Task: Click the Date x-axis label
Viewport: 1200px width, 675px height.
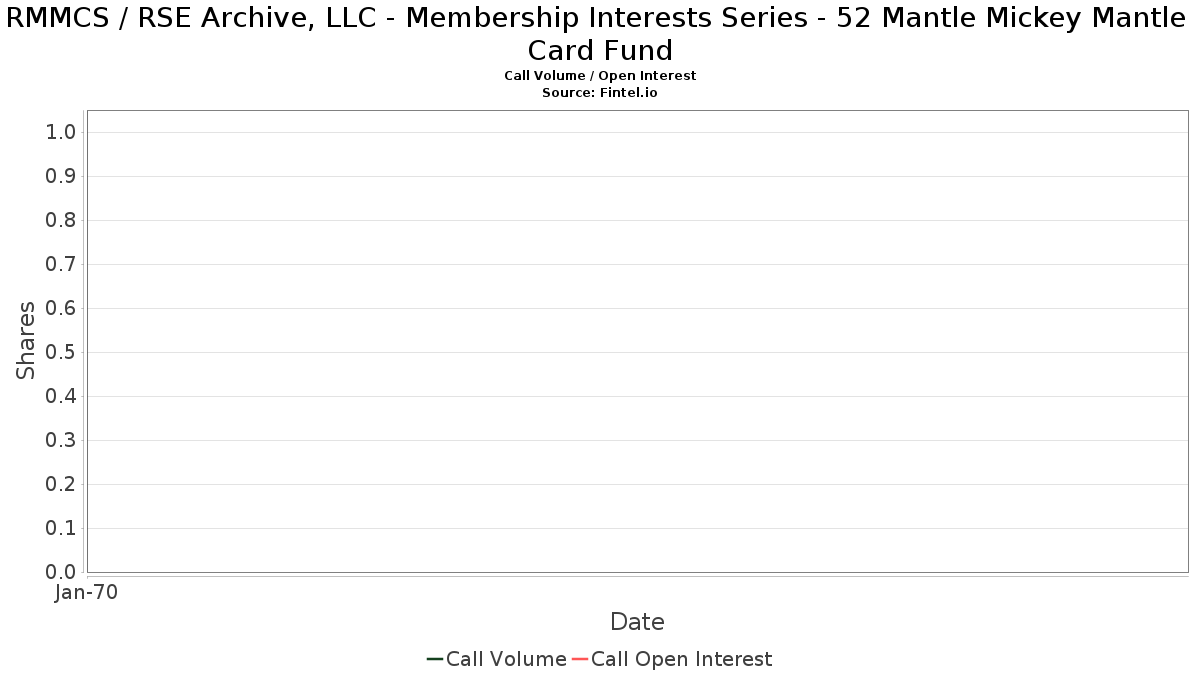Action: (x=637, y=622)
